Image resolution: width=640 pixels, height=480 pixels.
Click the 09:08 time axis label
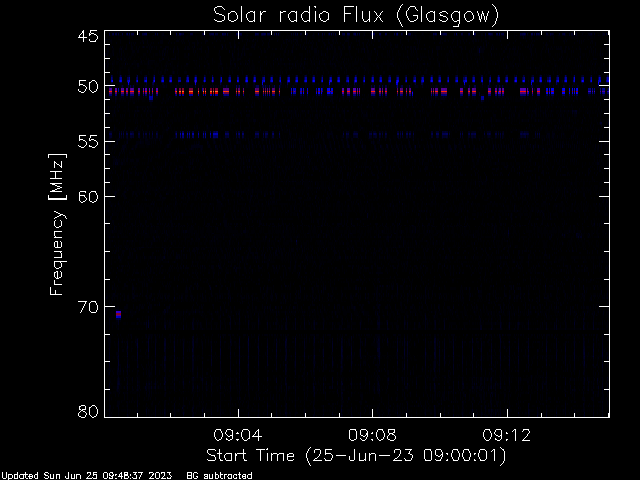point(372,435)
